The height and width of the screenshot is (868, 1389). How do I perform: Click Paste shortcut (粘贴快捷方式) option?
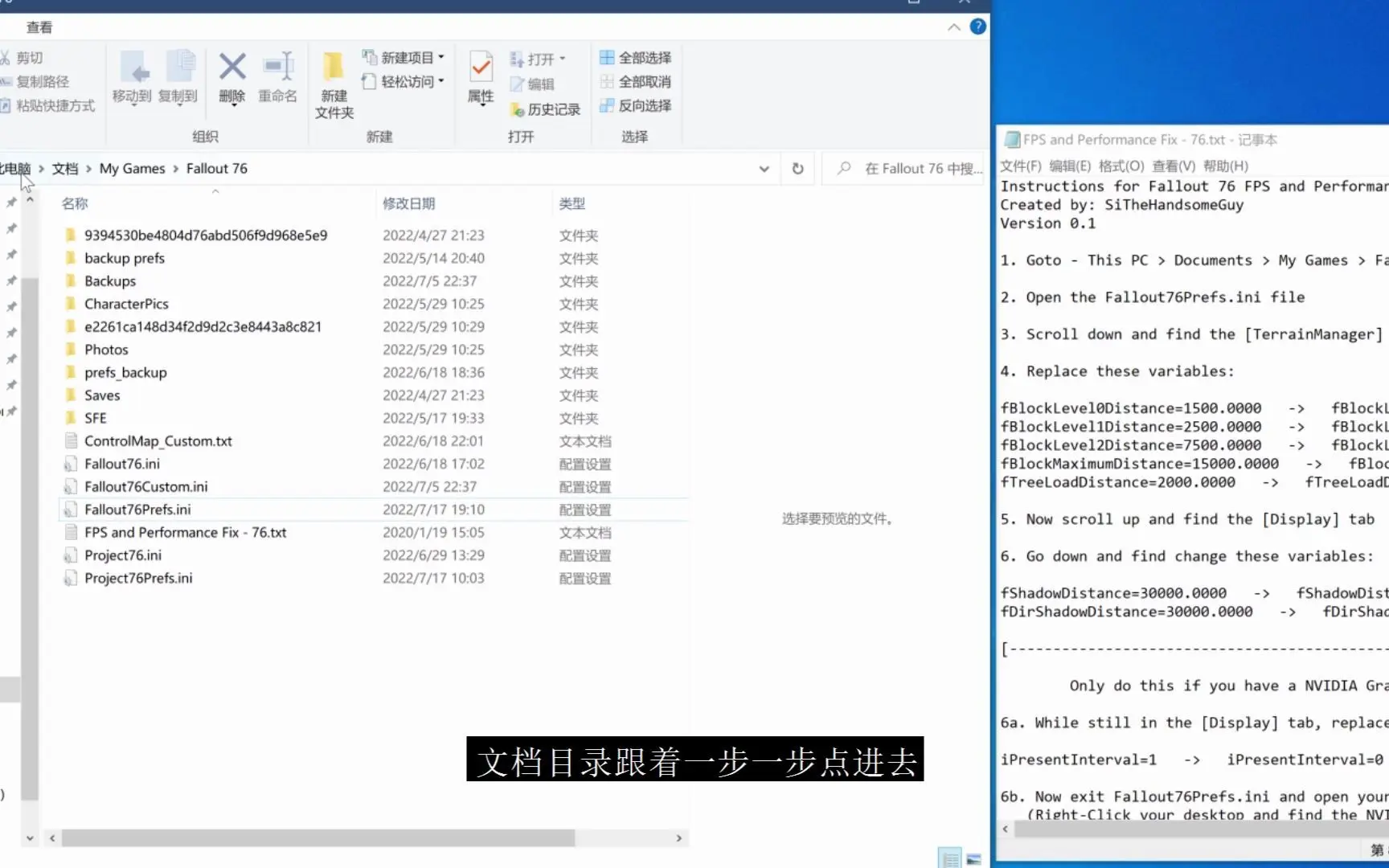[x=47, y=105]
